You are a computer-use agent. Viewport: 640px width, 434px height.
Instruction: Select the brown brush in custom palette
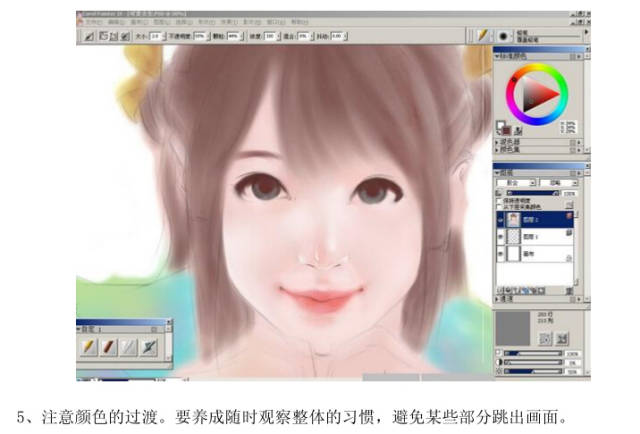coord(109,347)
